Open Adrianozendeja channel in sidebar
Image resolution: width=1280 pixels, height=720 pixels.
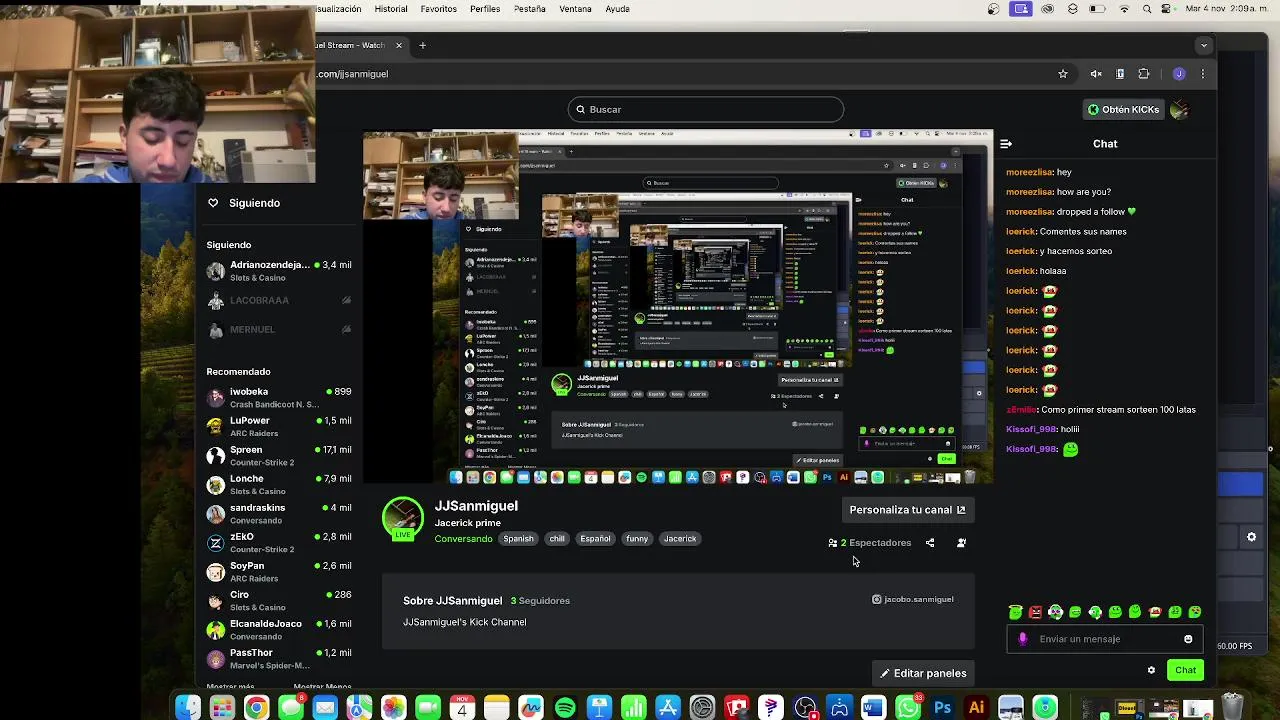point(279,271)
